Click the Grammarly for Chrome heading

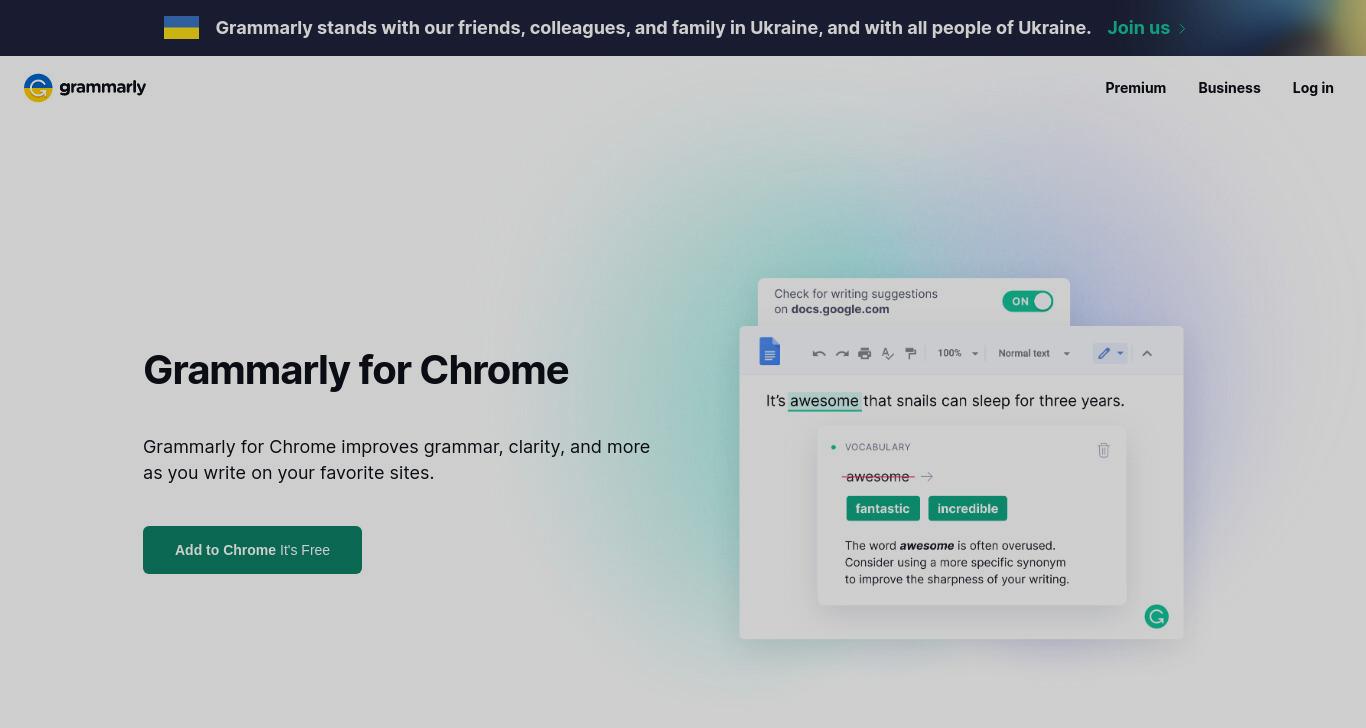356,370
